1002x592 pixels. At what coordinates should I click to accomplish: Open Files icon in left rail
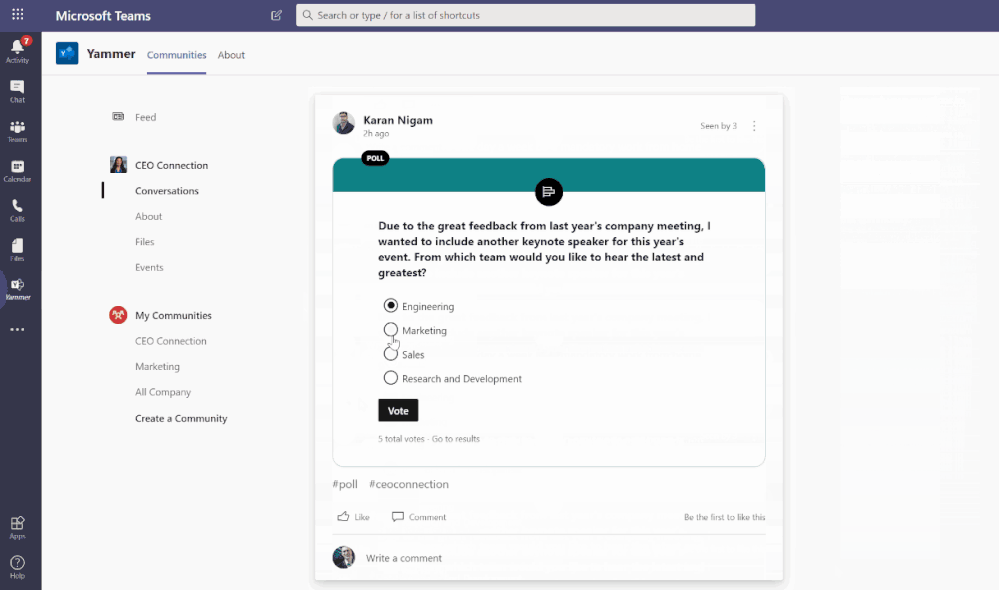pyautogui.click(x=17, y=247)
